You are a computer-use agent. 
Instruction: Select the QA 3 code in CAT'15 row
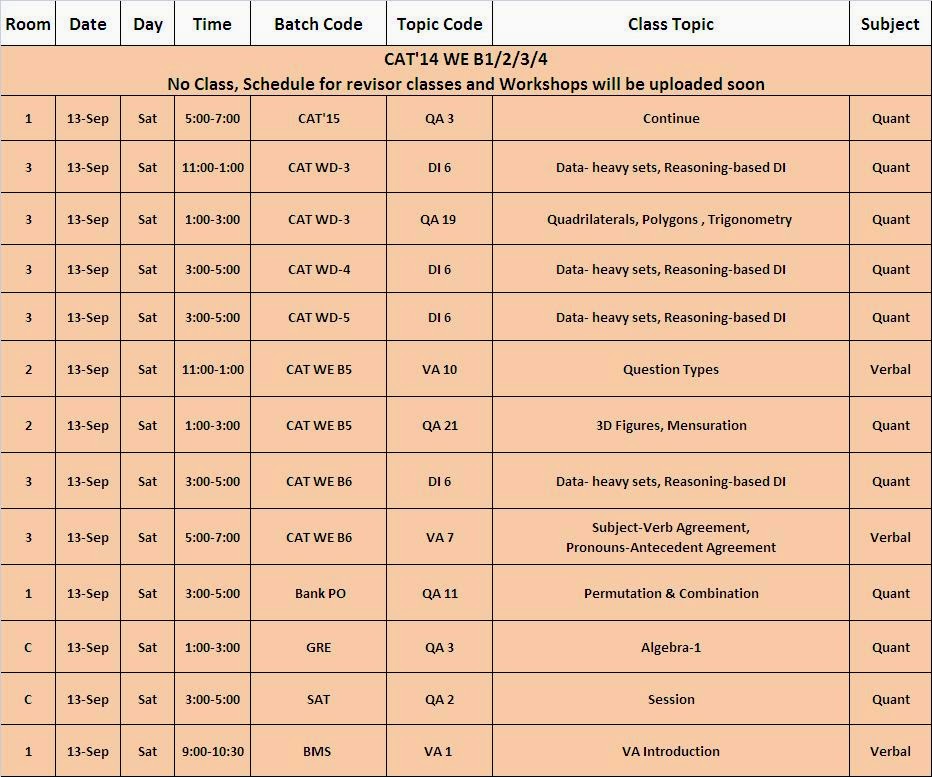439,118
